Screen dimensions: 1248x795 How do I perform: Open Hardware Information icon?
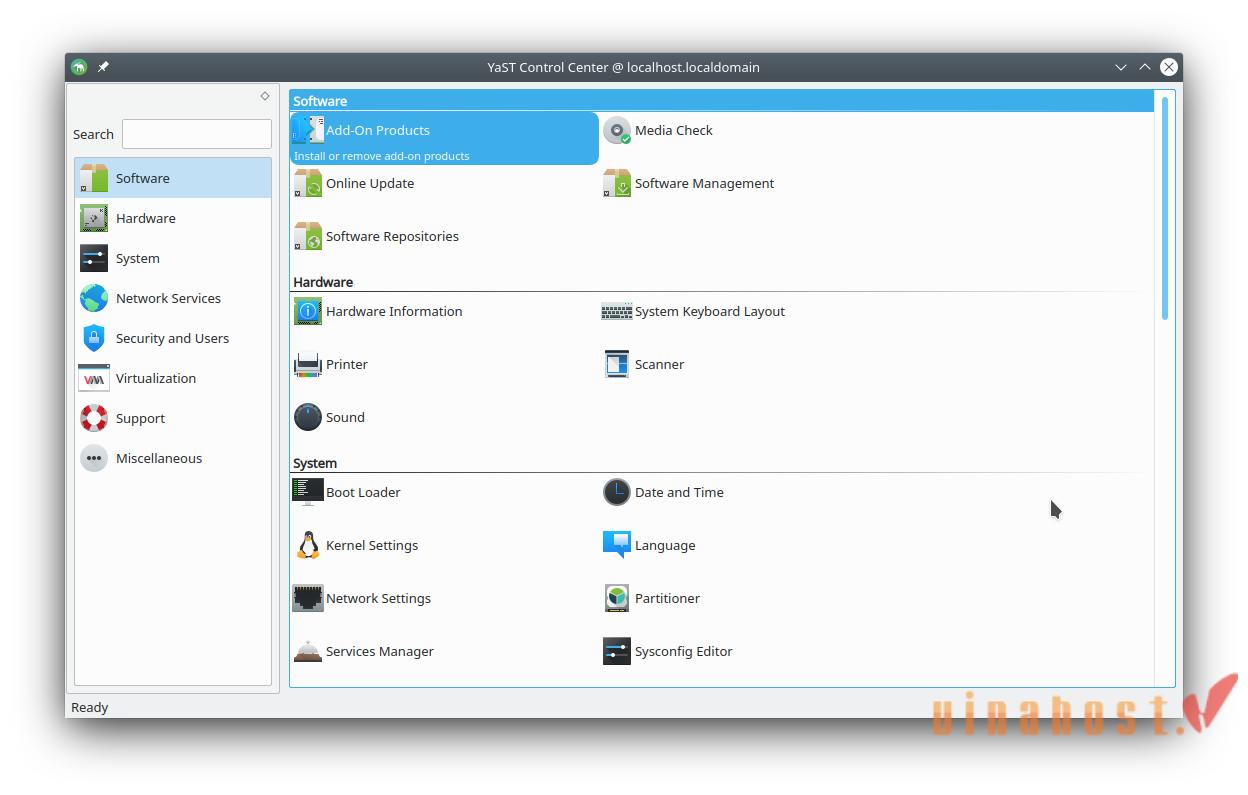click(308, 311)
